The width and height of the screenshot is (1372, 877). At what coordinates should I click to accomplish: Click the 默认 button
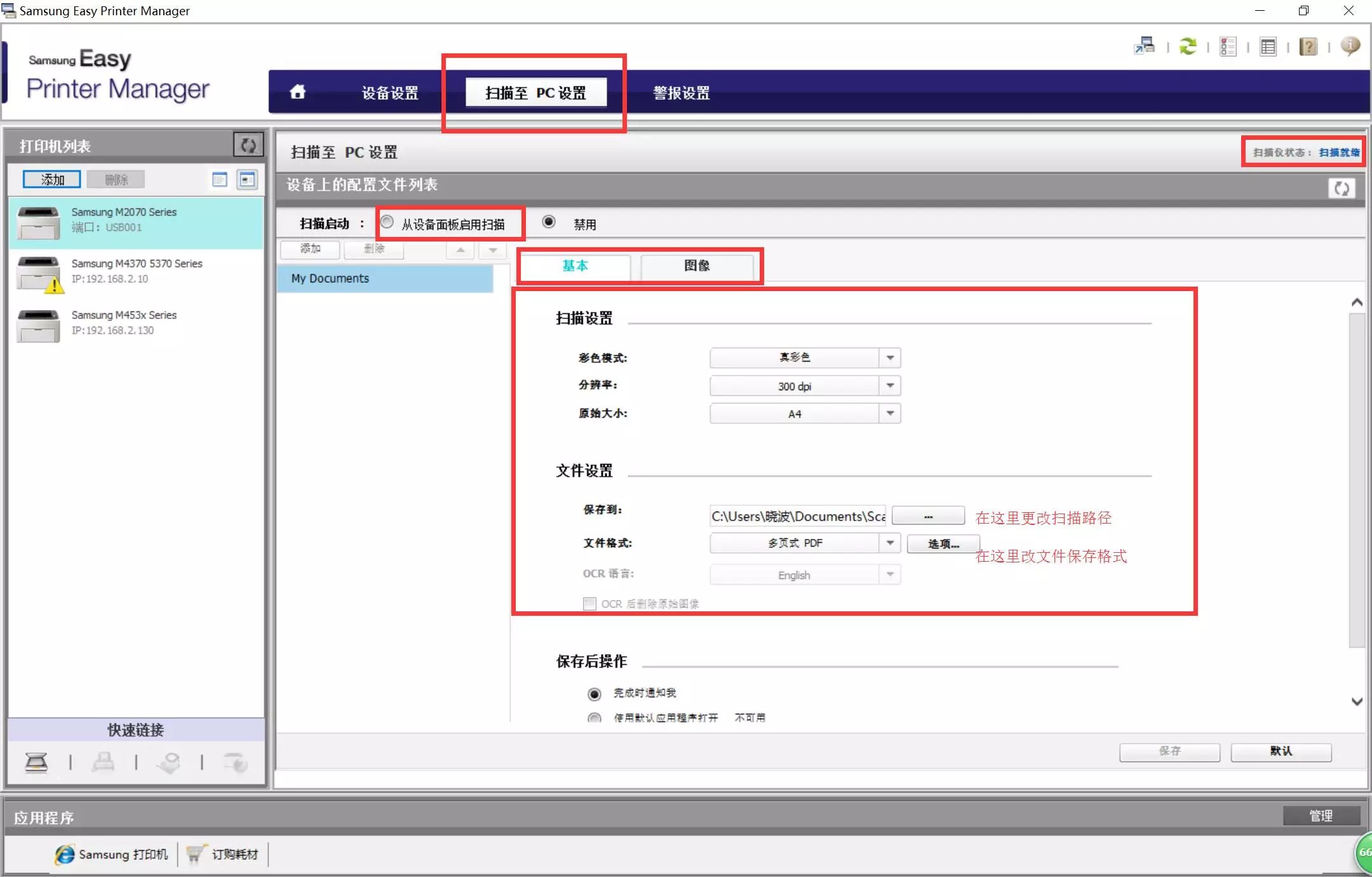(1281, 751)
